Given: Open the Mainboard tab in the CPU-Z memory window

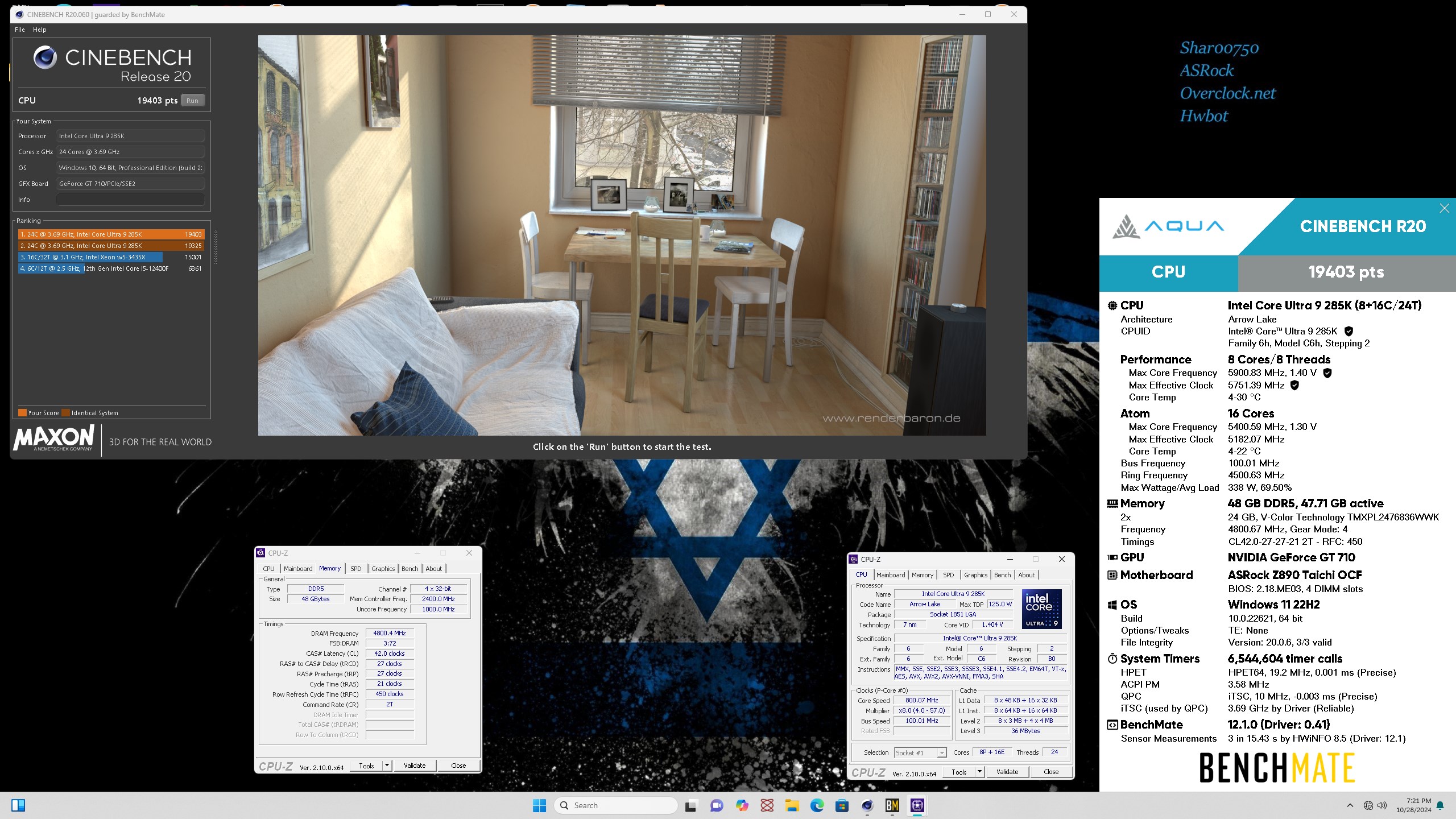Looking at the screenshot, I should pyautogui.click(x=298, y=569).
